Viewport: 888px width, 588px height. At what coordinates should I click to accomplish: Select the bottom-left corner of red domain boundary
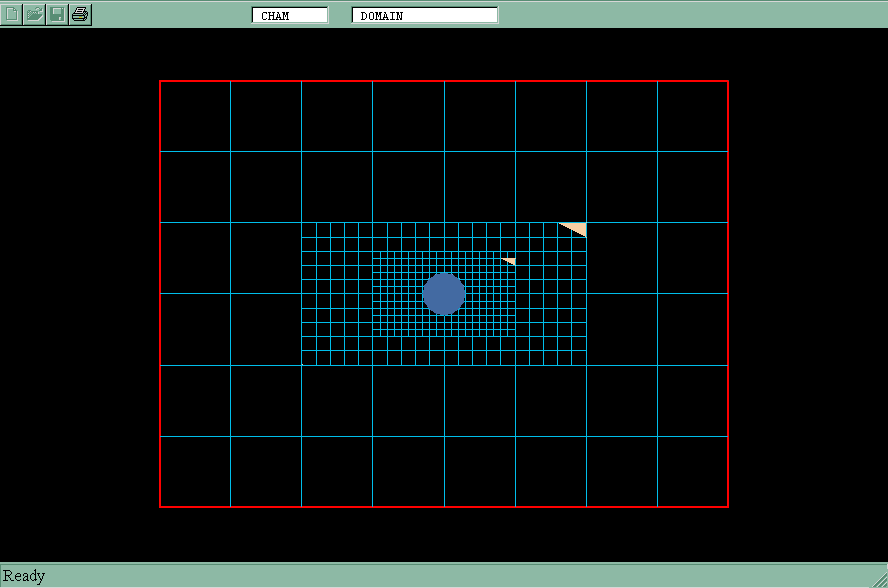click(160, 507)
